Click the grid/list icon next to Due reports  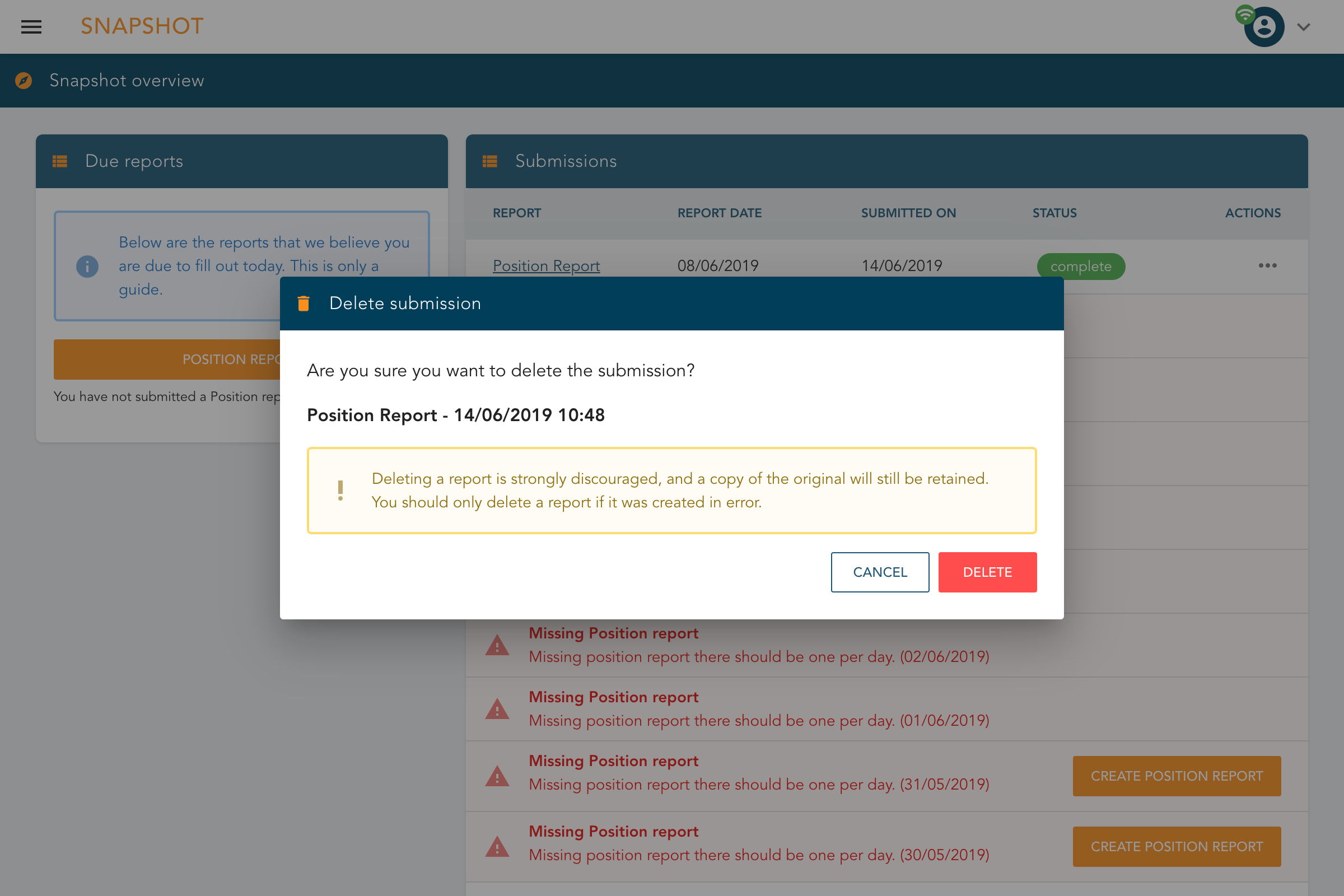tap(59, 162)
